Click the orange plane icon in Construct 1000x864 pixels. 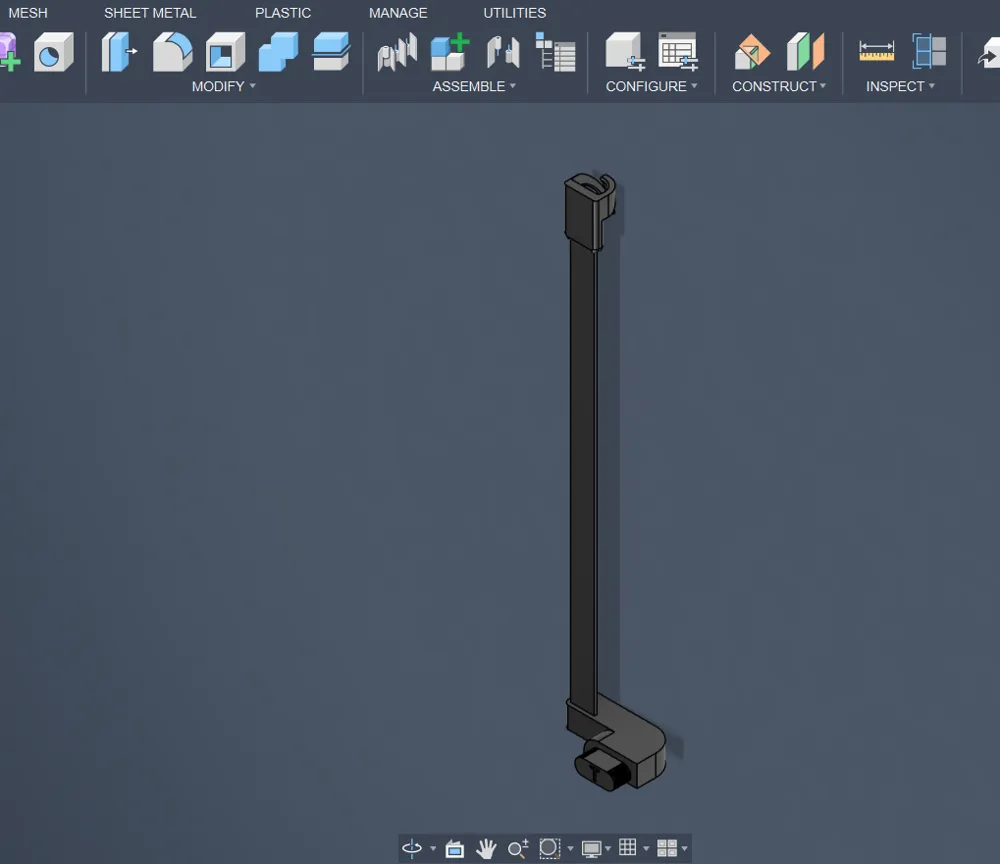tap(752, 52)
